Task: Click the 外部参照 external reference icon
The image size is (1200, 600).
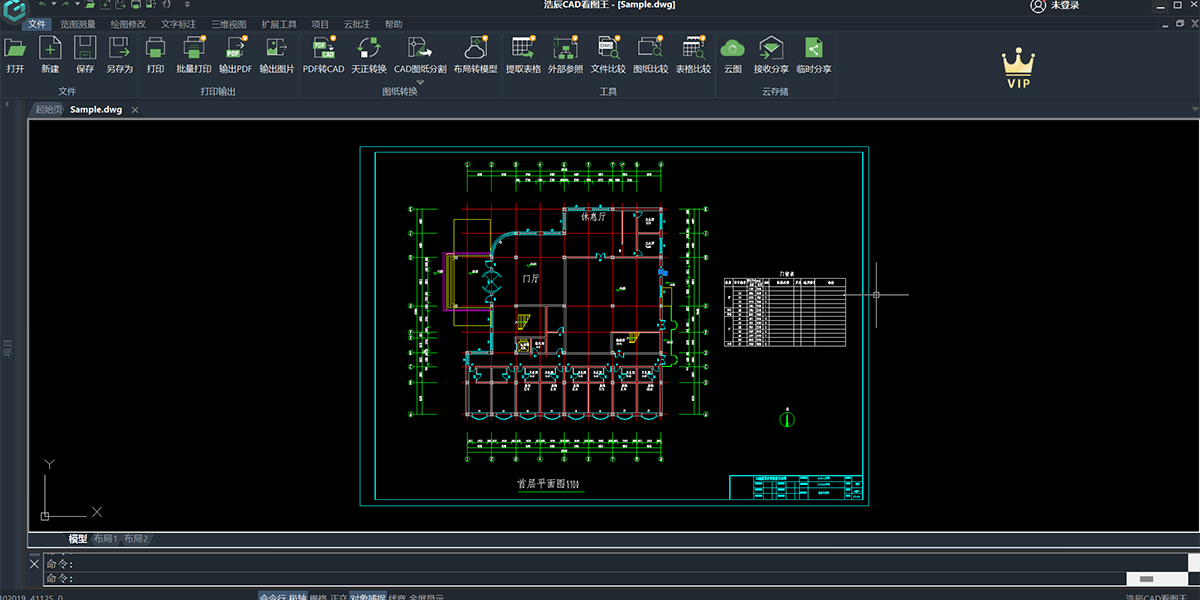Action: [x=566, y=50]
